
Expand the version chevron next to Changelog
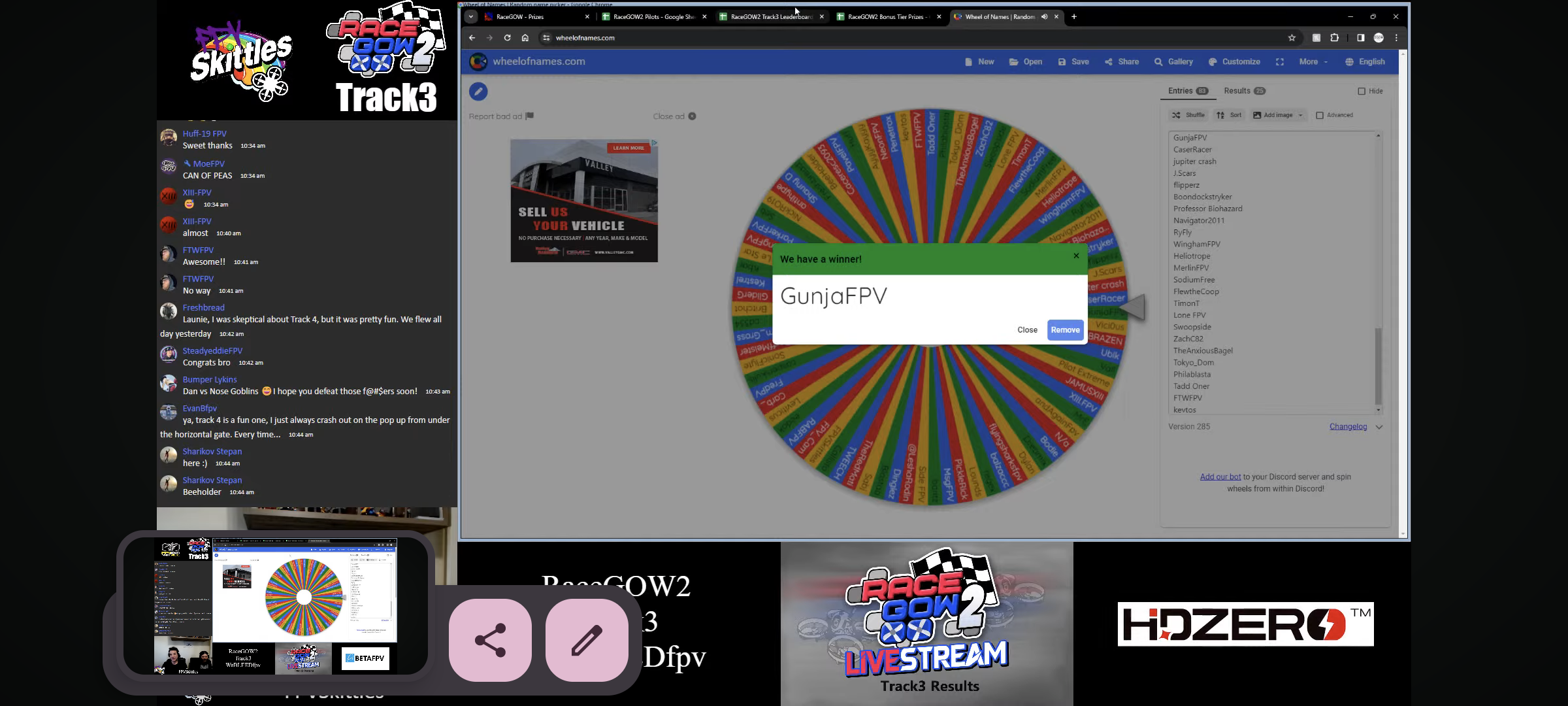(1379, 427)
